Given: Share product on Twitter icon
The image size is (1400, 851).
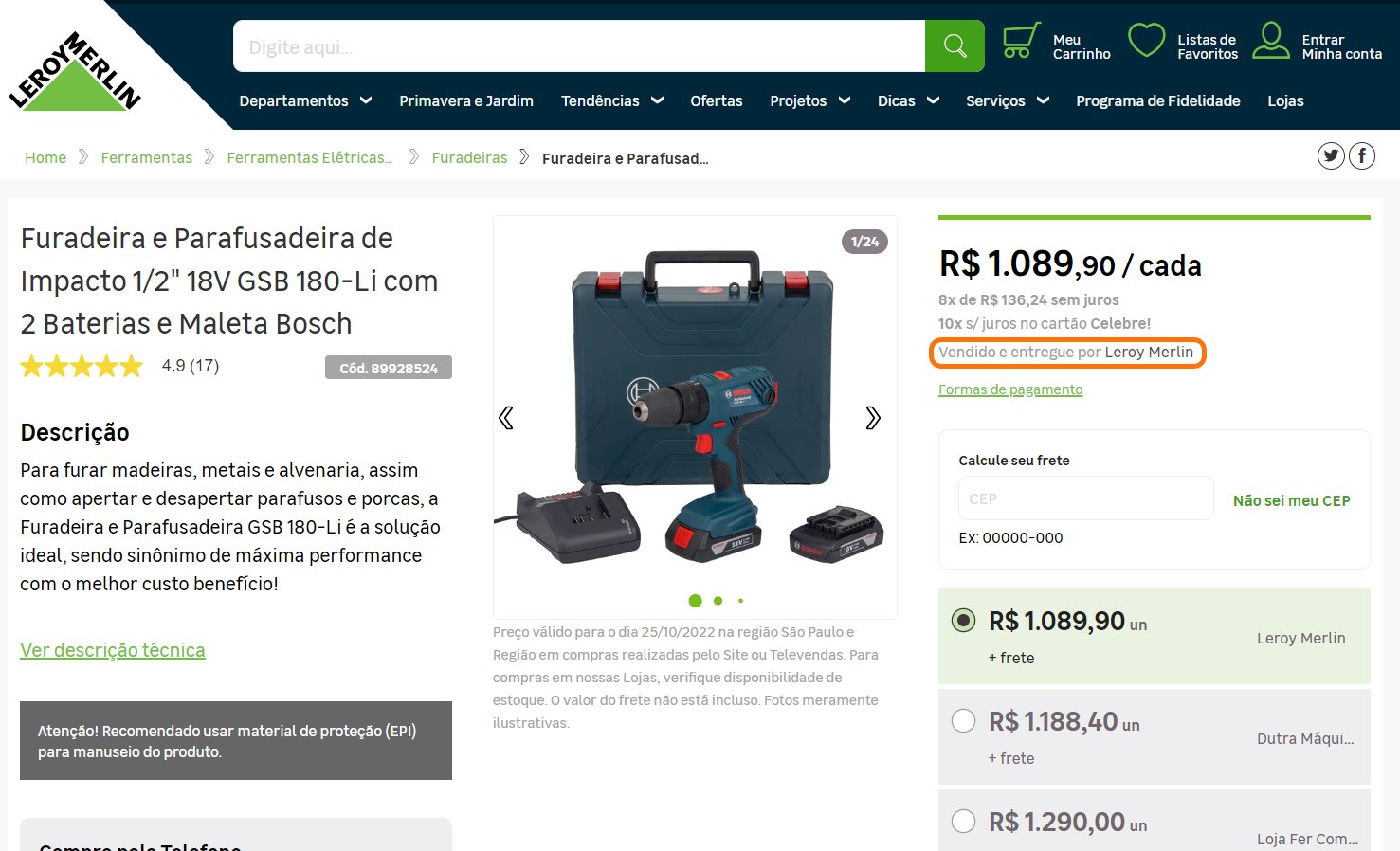Looking at the screenshot, I should pyautogui.click(x=1331, y=155).
